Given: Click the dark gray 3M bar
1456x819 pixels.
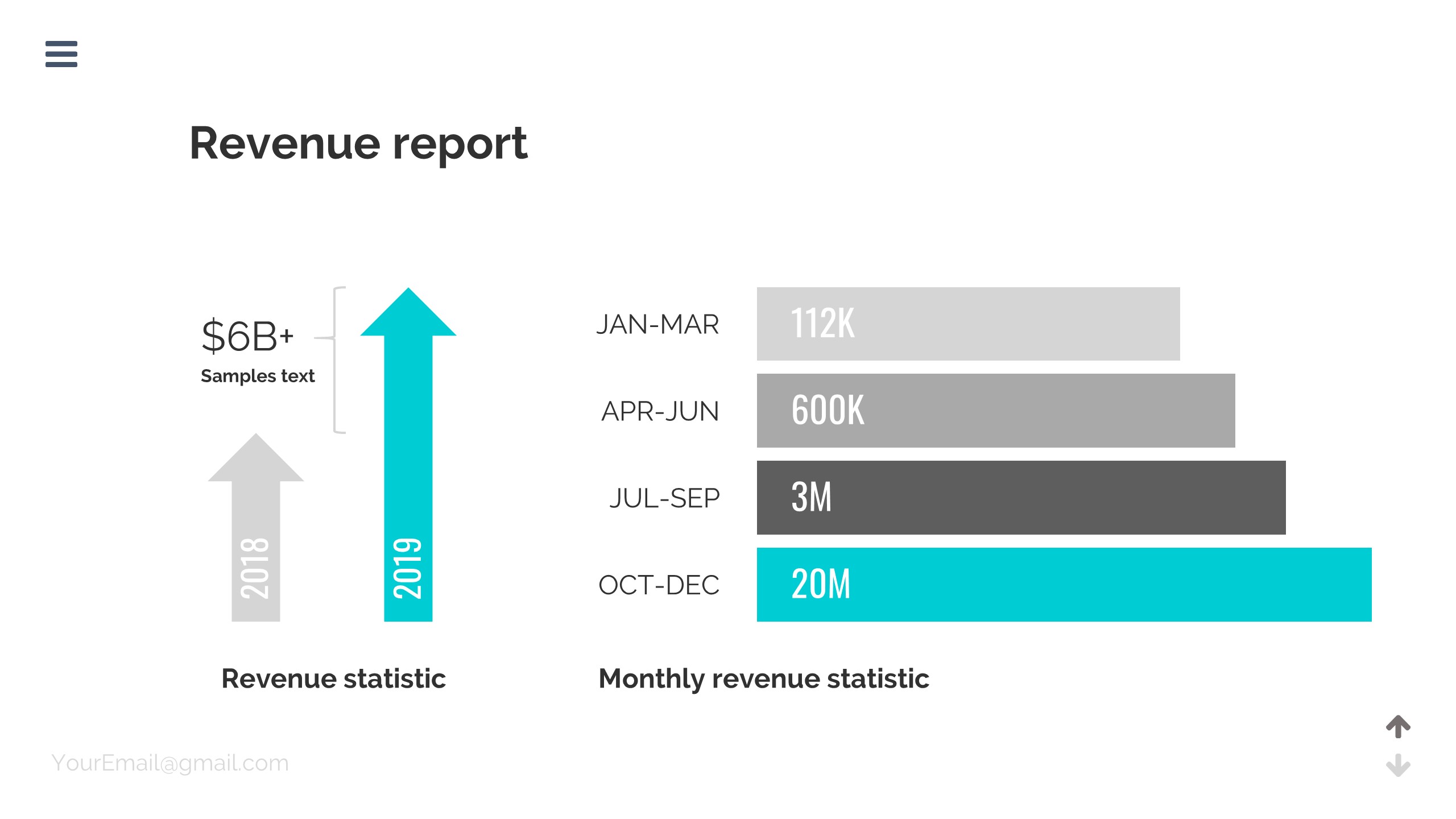Looking at the screenshot, I should [x=1021, y=497].
